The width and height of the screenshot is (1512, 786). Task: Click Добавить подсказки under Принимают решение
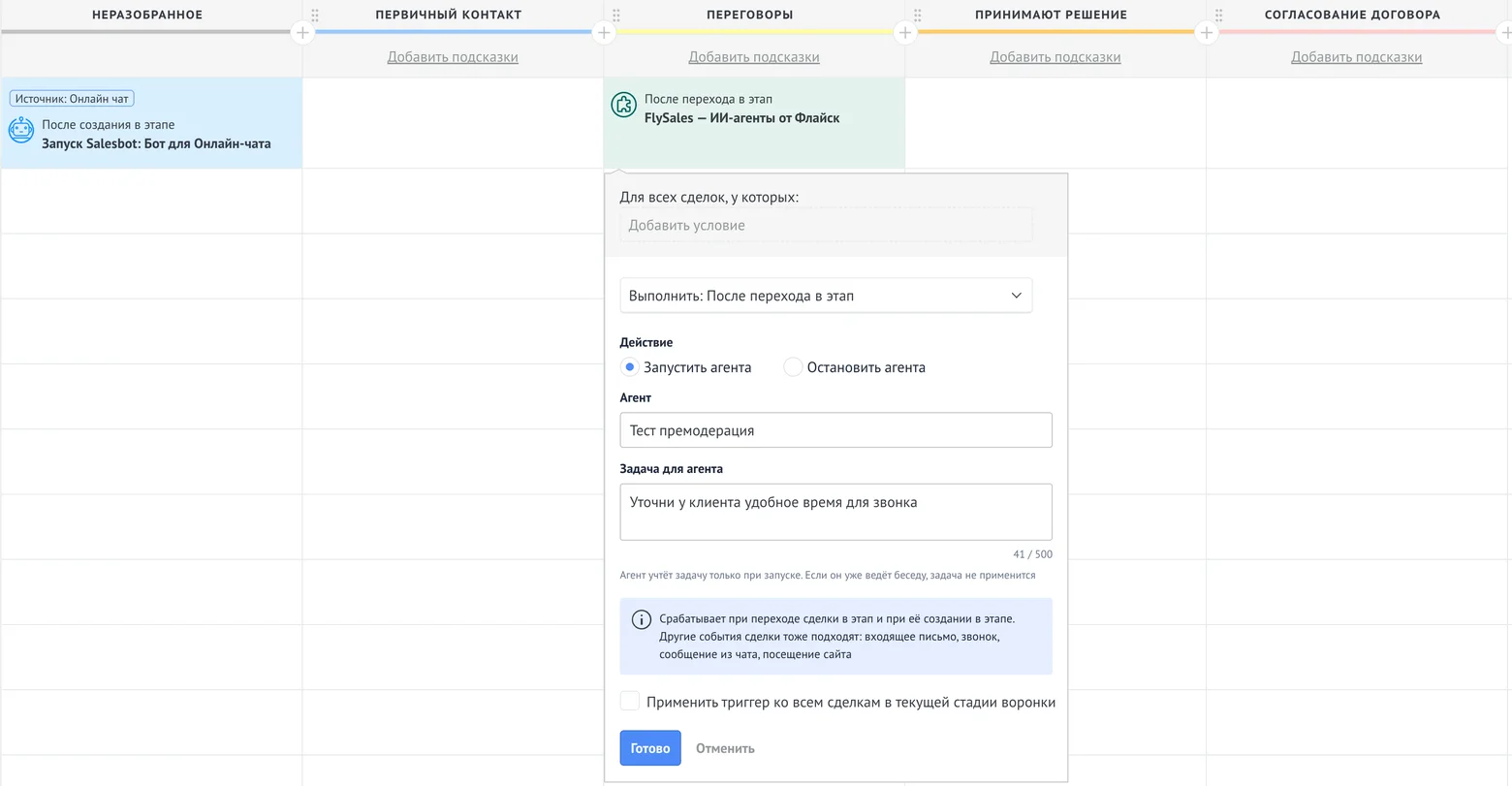(x=1055, y=57)
